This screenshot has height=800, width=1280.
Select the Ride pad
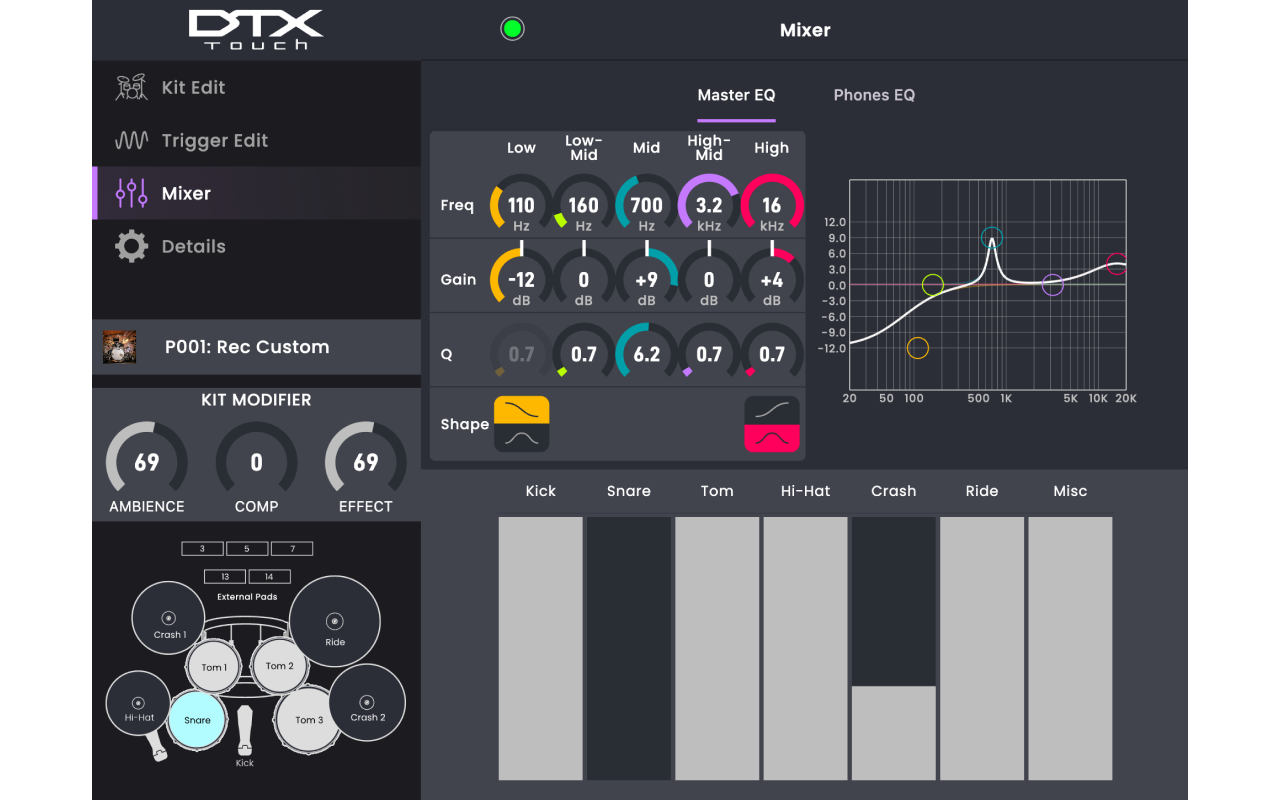point(335,622)
